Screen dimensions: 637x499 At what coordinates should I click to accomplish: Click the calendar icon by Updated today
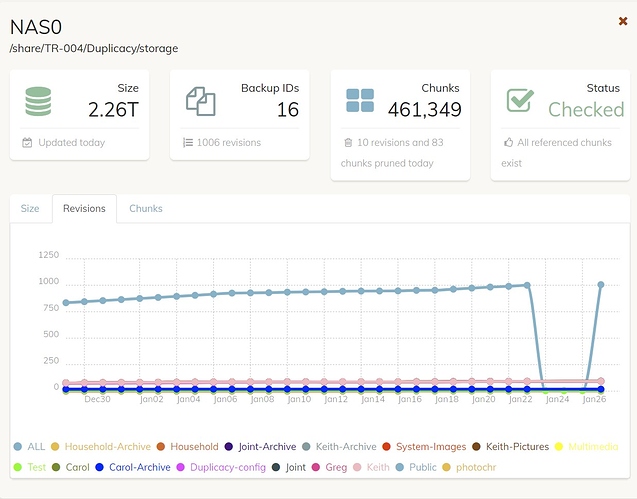coord(27,143)
